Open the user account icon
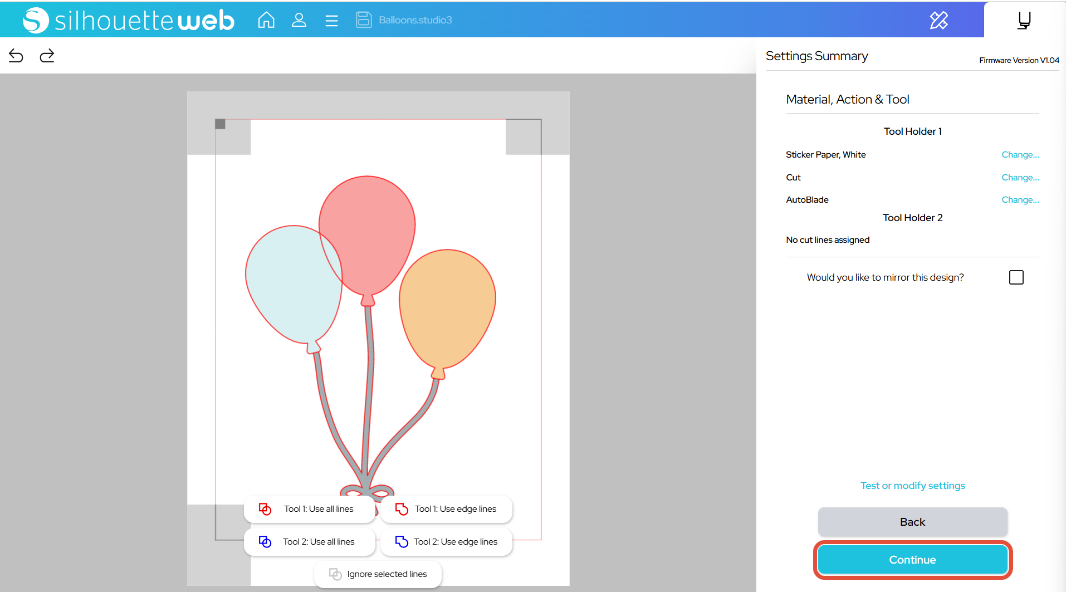The height and width of the screenshot is (592, 1066). pos(298,20)
